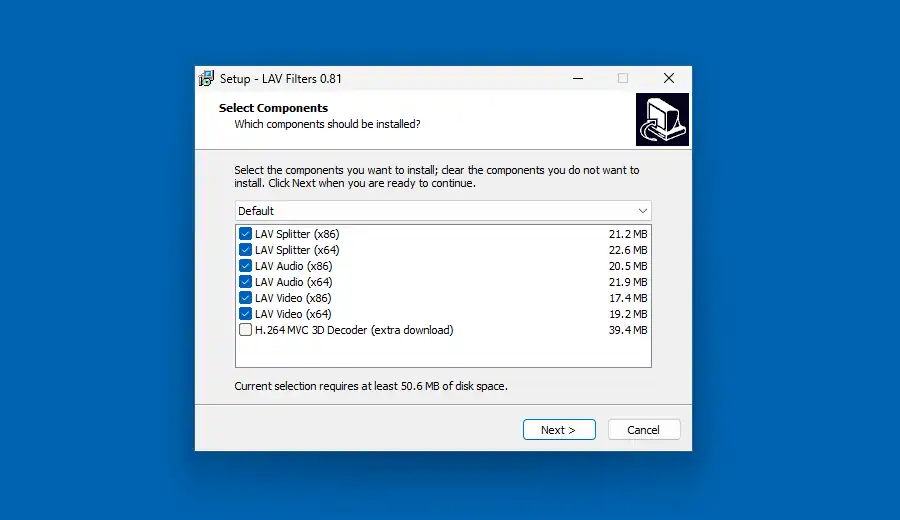Cancel the LAV Filters setup
The height and width of the screenshot is (520, 900).
643,430
